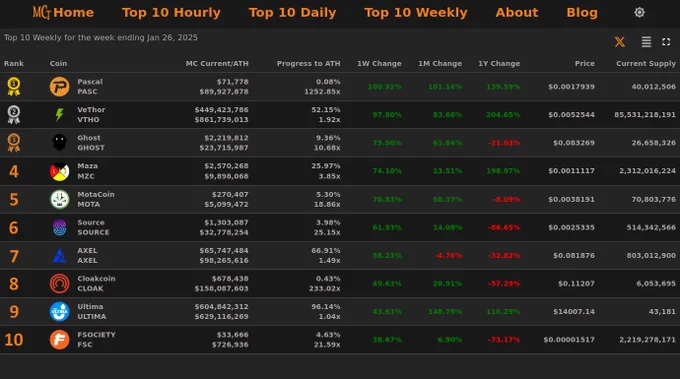The width and height of the screenshot is (680, 379).
Task: Open the FSOCIETY FSC coin name
Action: click(96, 340)
